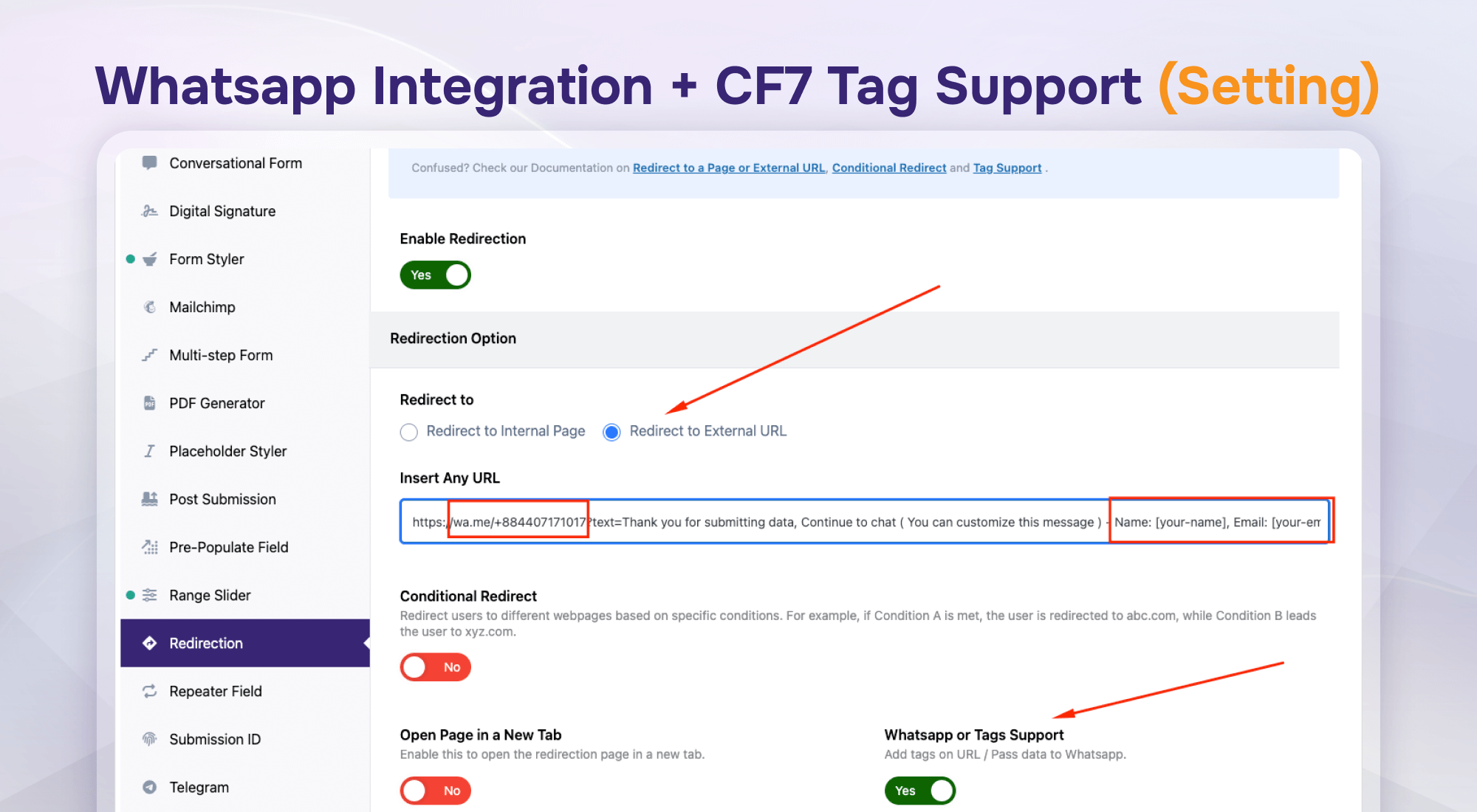Click the Submission ID fingerprint icon

point(149,739)
